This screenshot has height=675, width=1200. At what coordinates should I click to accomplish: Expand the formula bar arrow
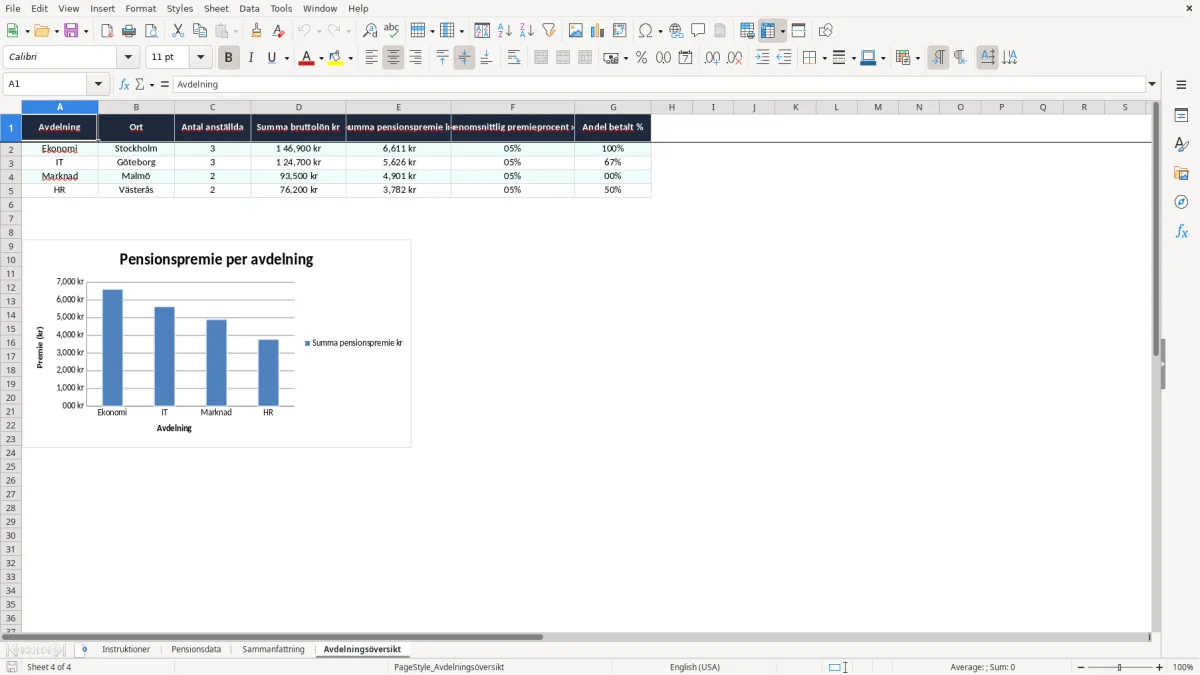pos(1152,84)
